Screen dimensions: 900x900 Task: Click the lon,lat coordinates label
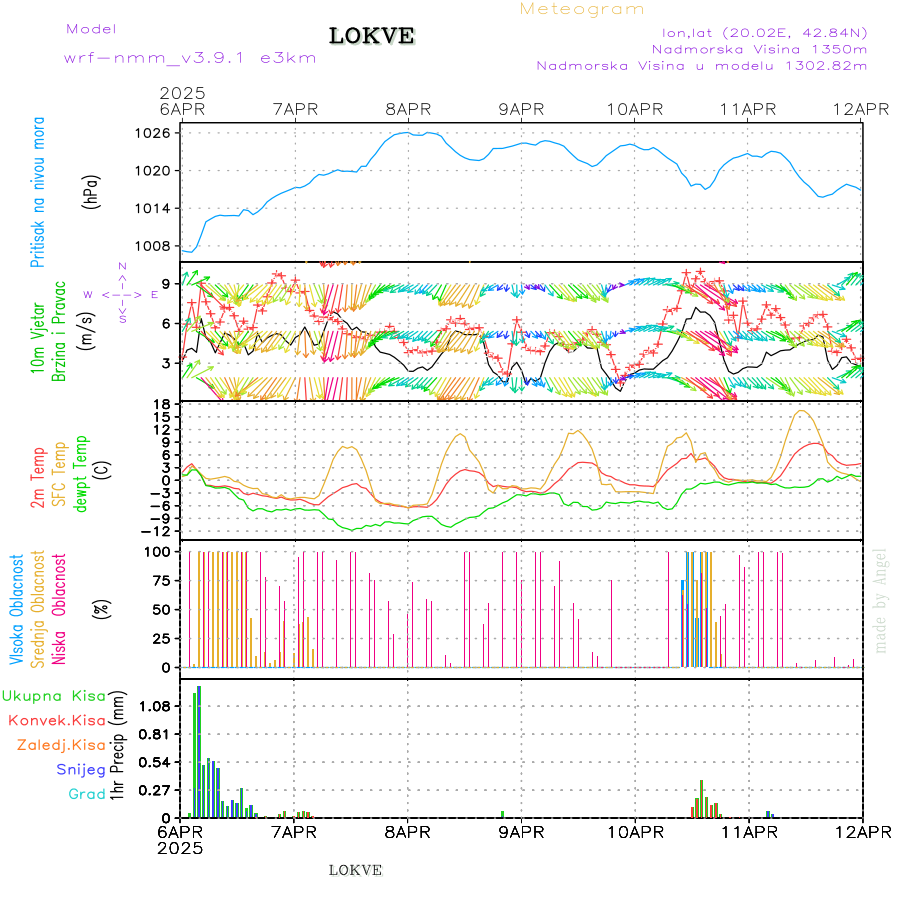click(757, 31)
